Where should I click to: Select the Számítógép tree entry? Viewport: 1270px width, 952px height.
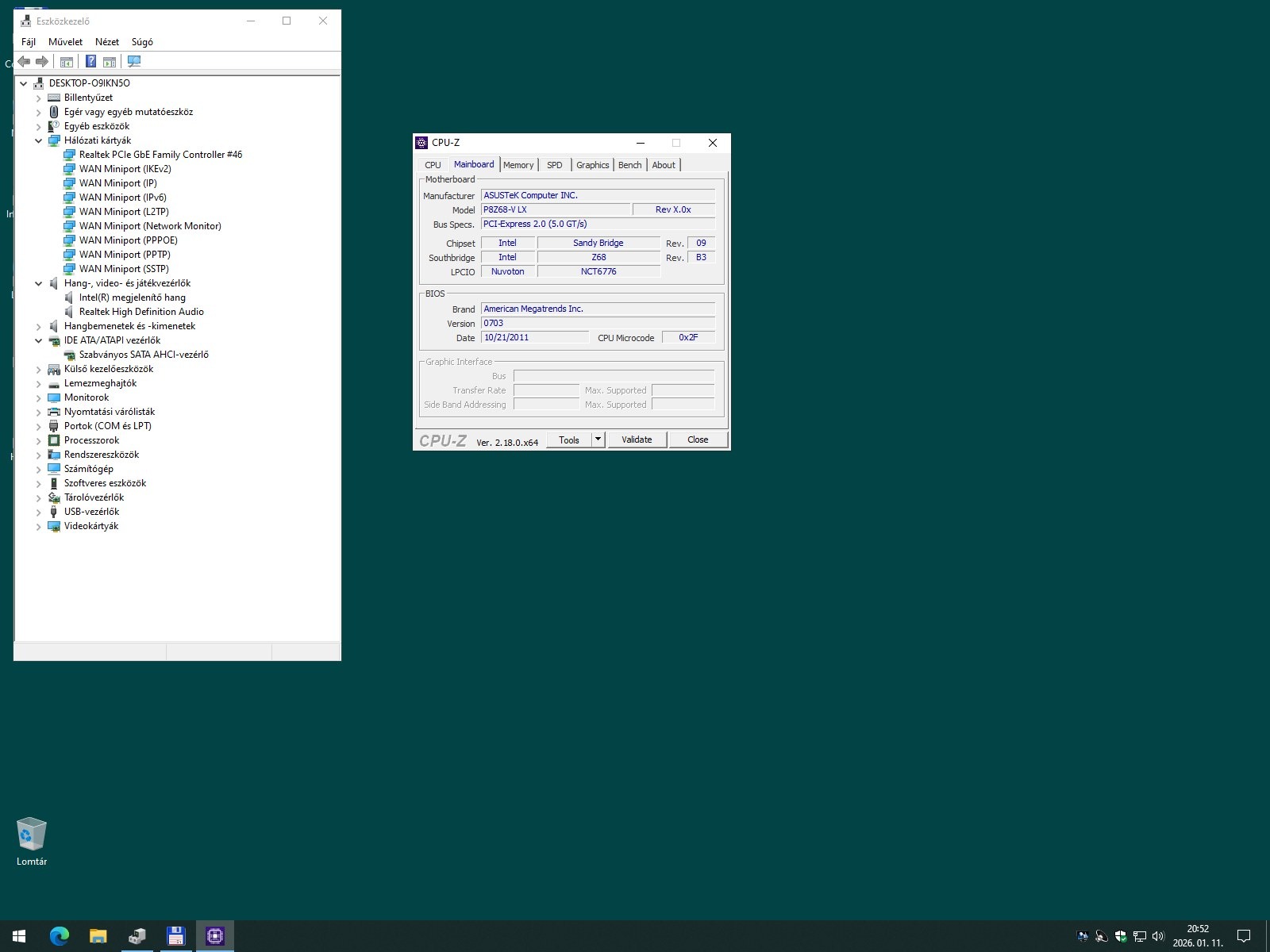click(89, 469)
